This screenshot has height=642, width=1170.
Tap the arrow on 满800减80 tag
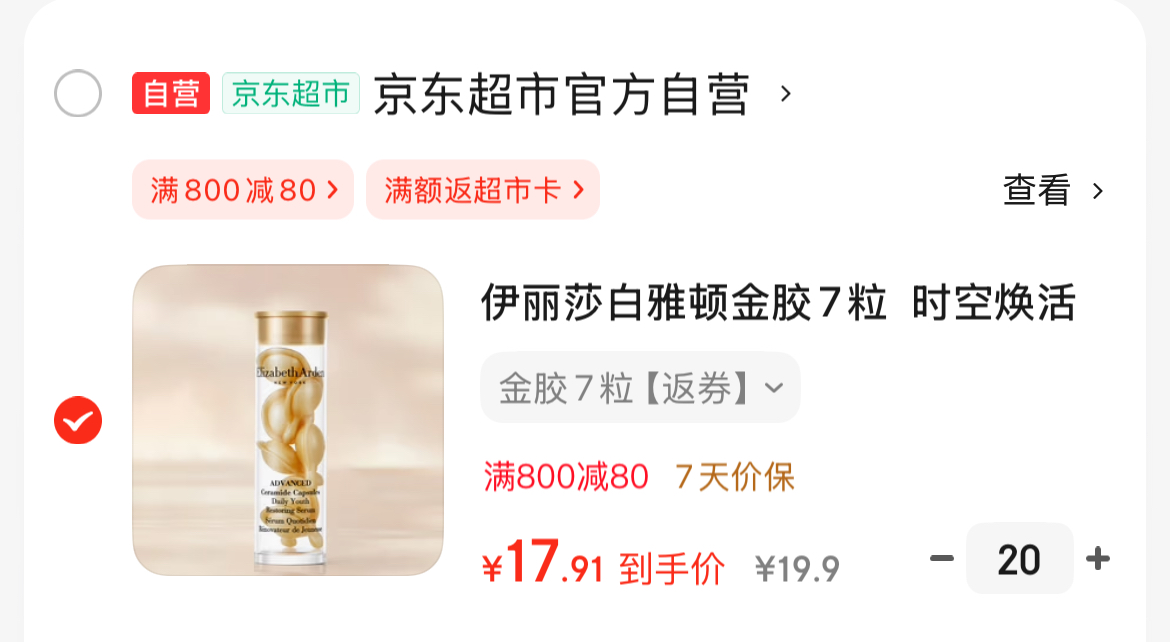click(333, 190)
